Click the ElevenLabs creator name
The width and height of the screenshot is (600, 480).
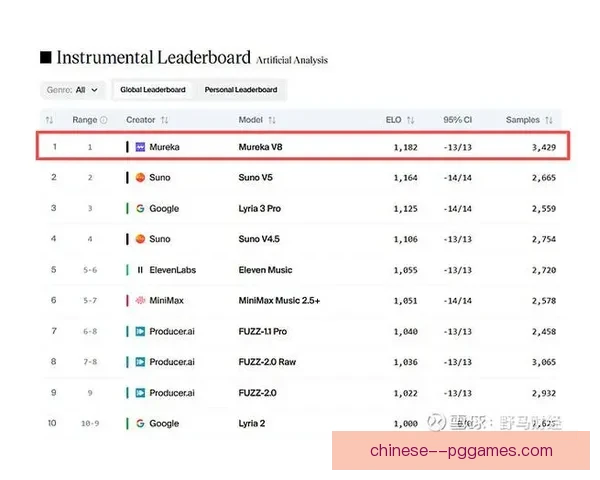pos(173,270)
